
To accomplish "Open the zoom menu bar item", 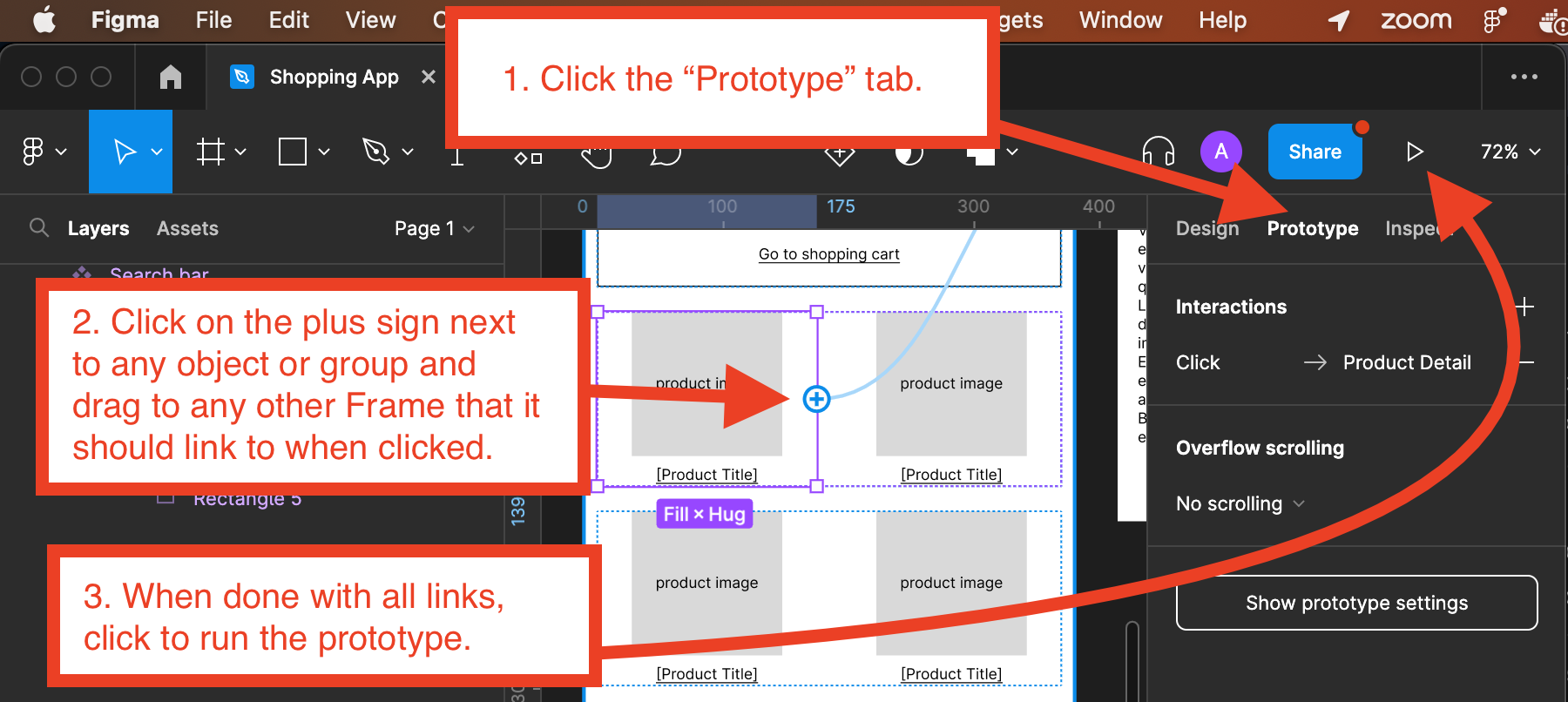I will click(x=1416, y=20).
